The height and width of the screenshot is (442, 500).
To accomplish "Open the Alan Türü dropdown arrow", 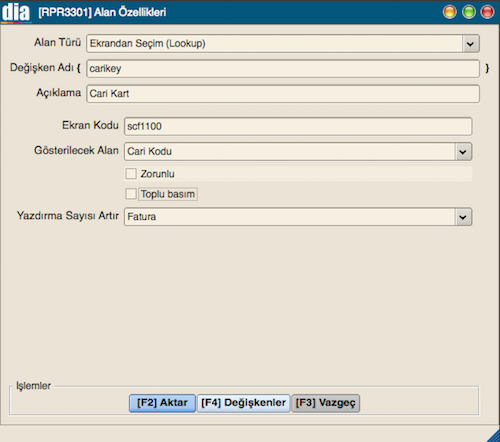I will (x=470, y=44).
